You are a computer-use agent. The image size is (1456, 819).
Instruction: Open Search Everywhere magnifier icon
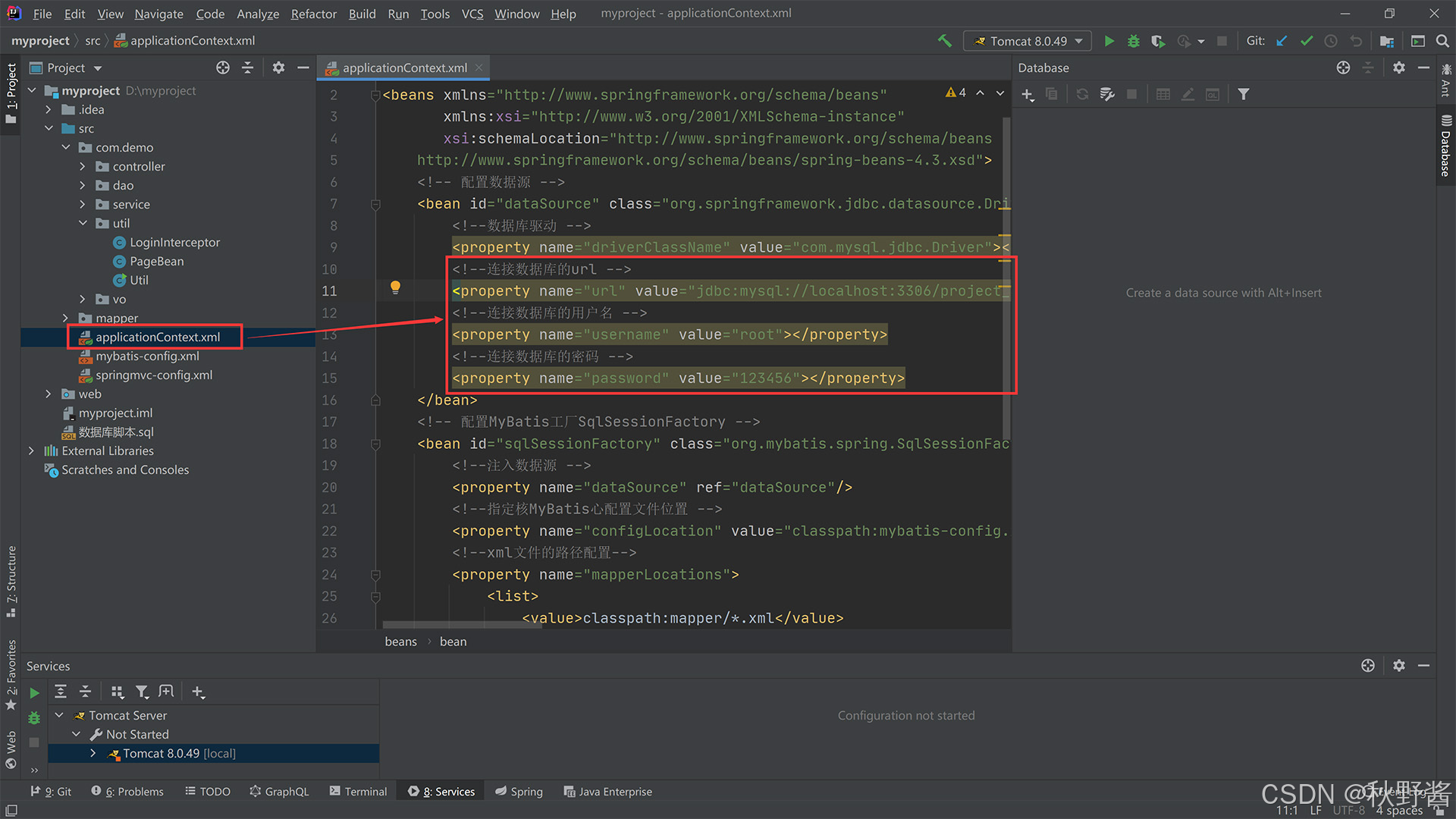1442,41
